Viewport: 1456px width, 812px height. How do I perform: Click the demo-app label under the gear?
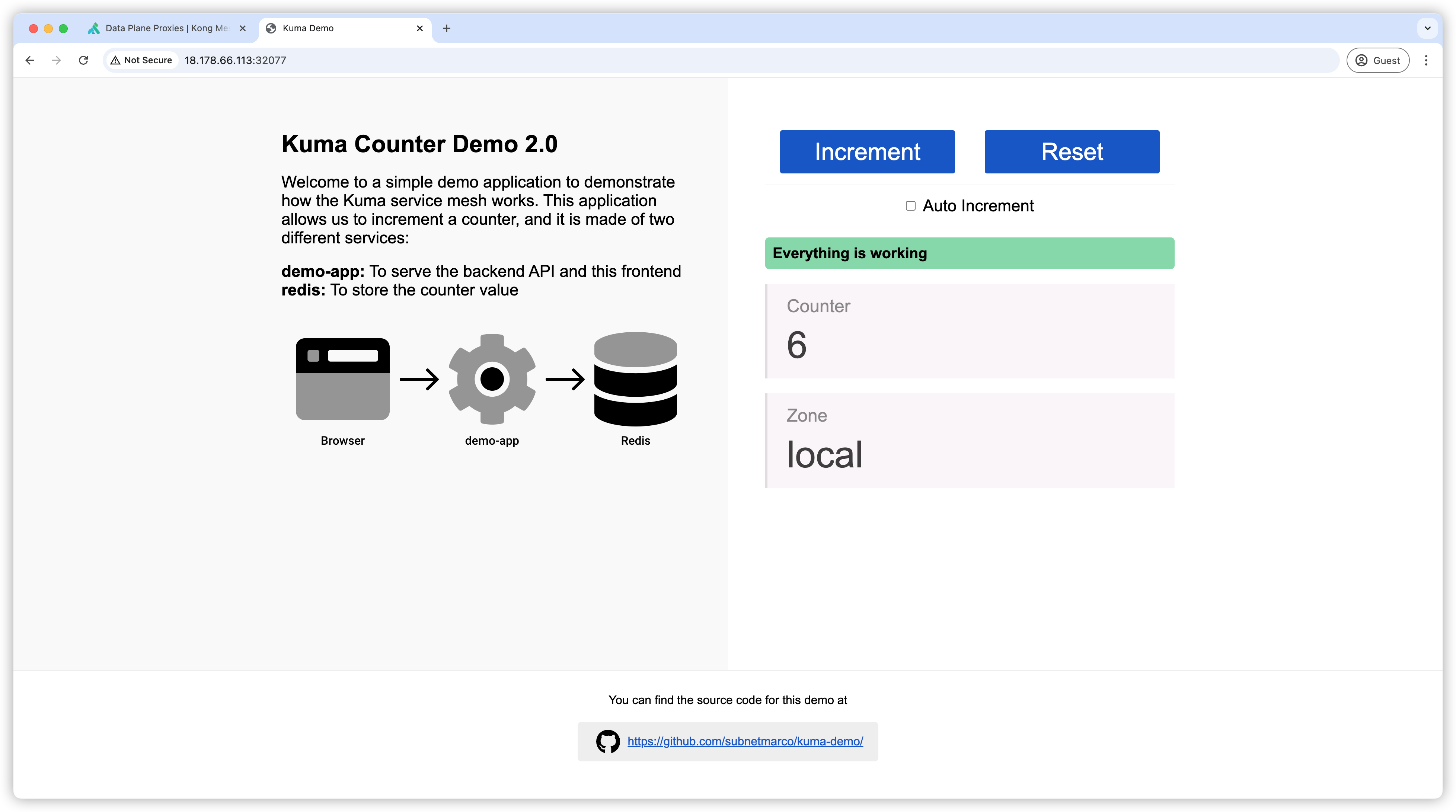492,441
